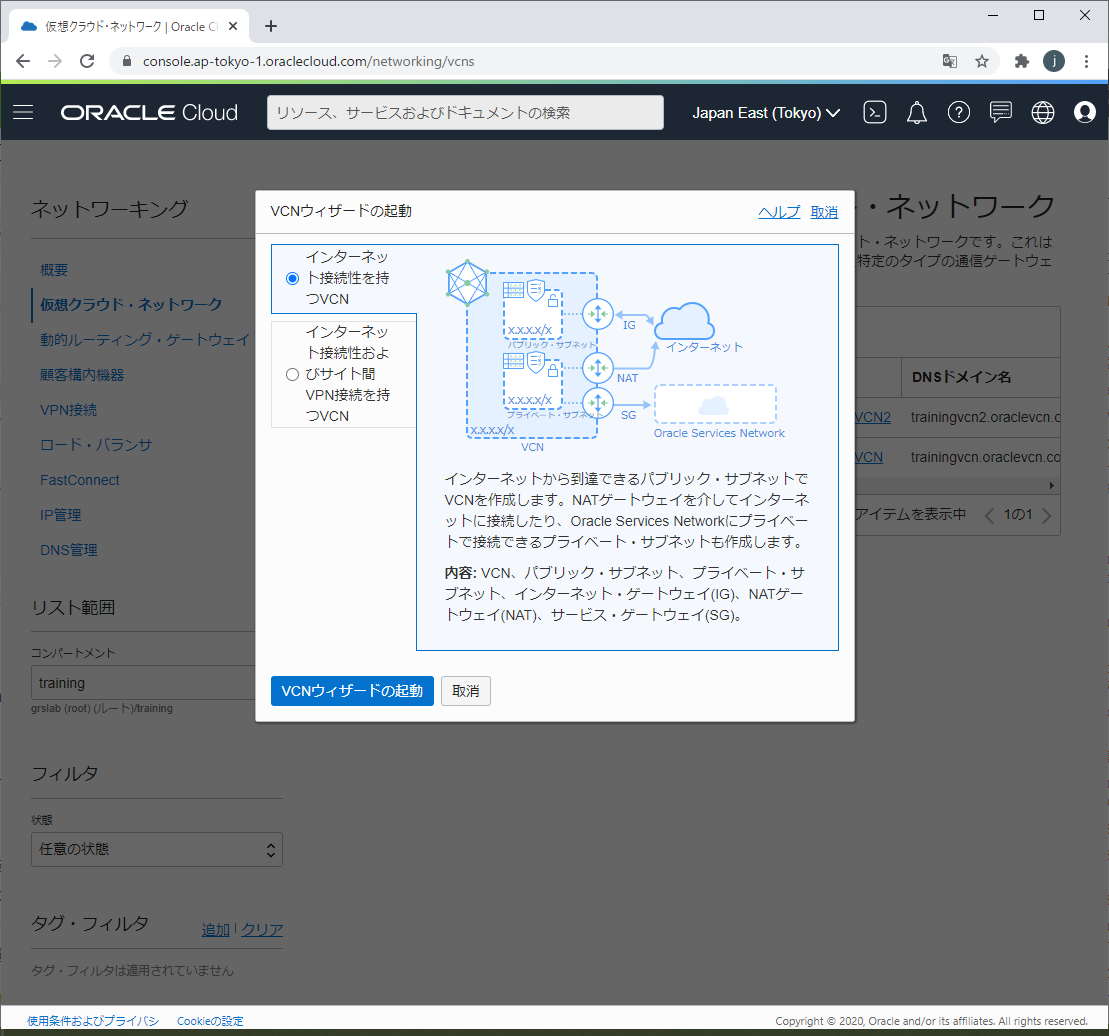Open the 任意の状態 state filter dropdown

coord(157,849)
